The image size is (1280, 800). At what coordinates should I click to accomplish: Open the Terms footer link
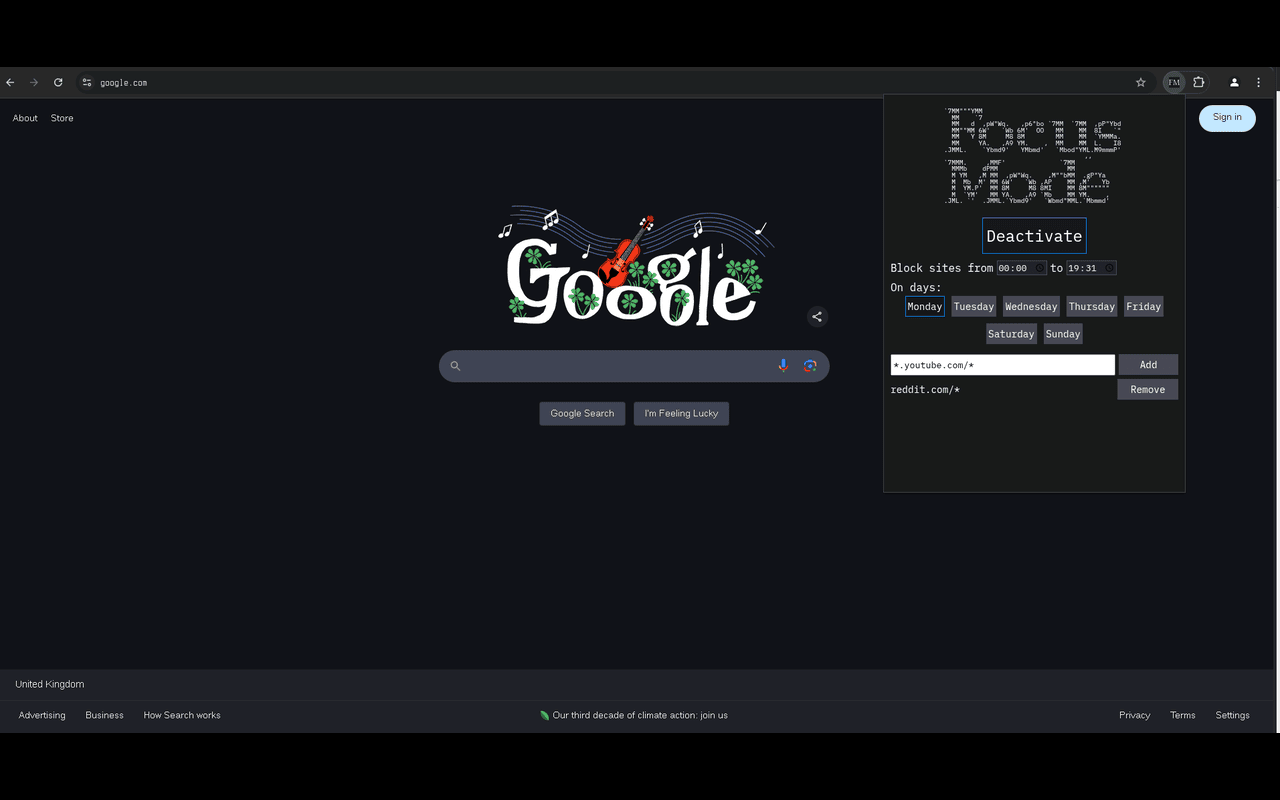[1183, 715]
